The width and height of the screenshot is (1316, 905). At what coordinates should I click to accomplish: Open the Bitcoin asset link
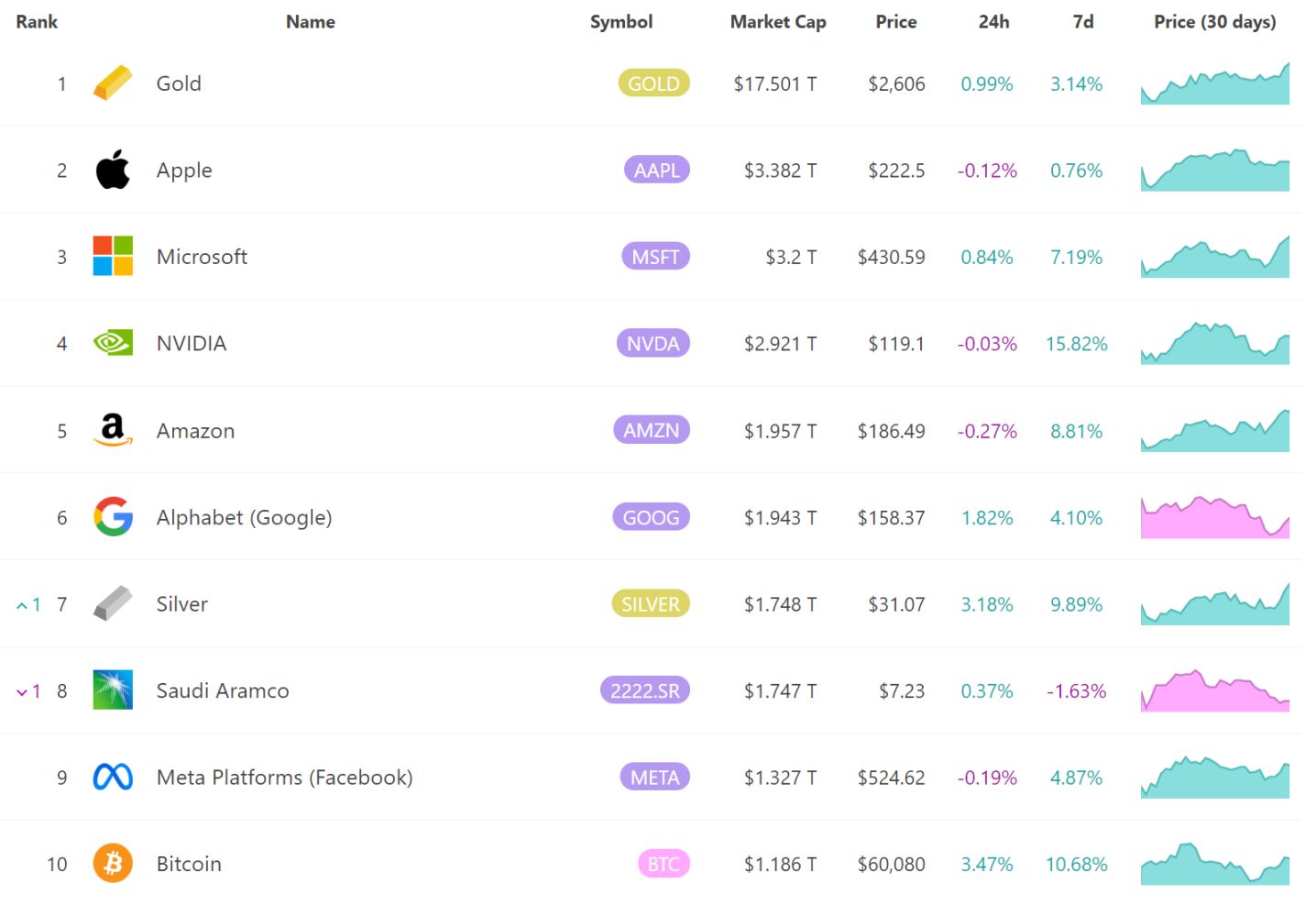pos(189,864)
